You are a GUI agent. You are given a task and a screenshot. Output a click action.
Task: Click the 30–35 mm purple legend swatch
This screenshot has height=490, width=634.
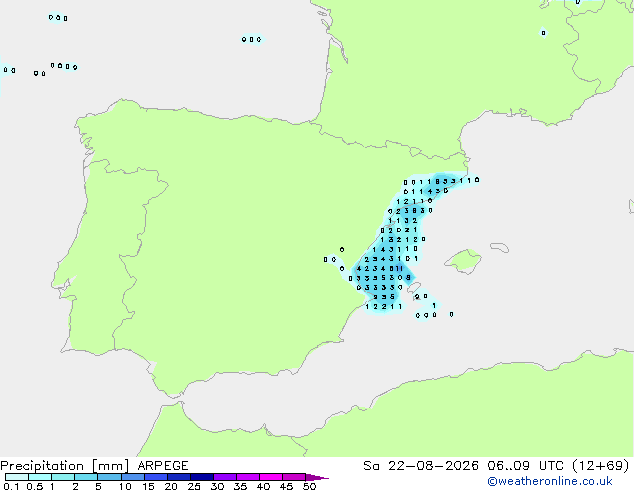[225, 477]
